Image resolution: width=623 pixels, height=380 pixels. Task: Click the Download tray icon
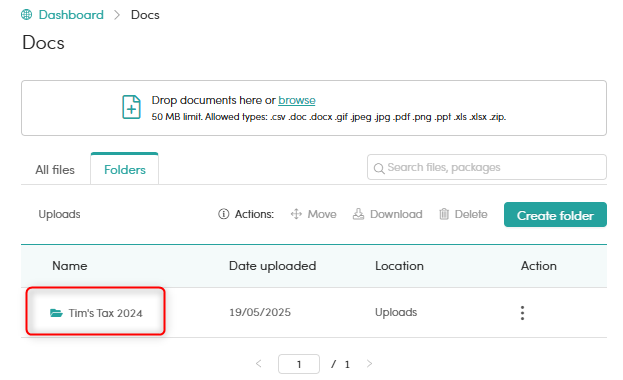358,214
